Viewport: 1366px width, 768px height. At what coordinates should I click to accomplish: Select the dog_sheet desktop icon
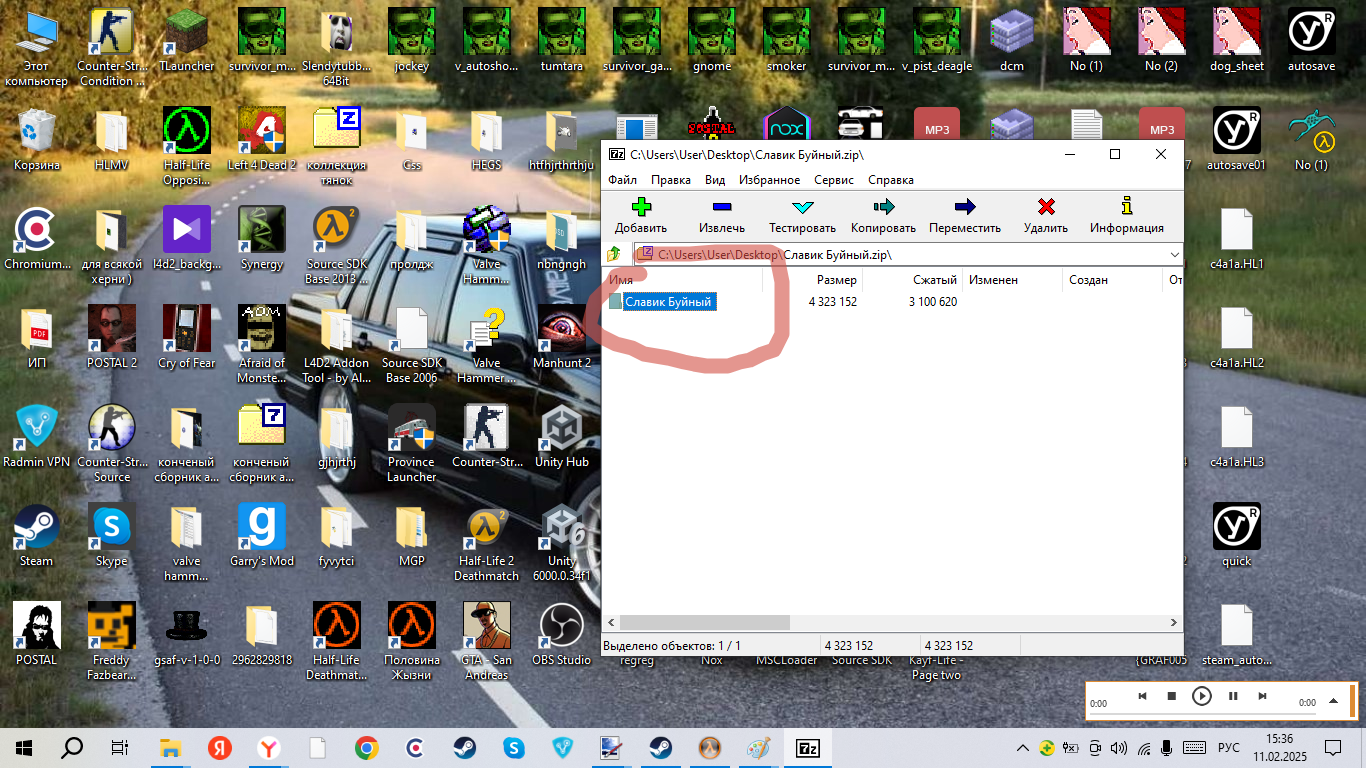coord(1237,41)
